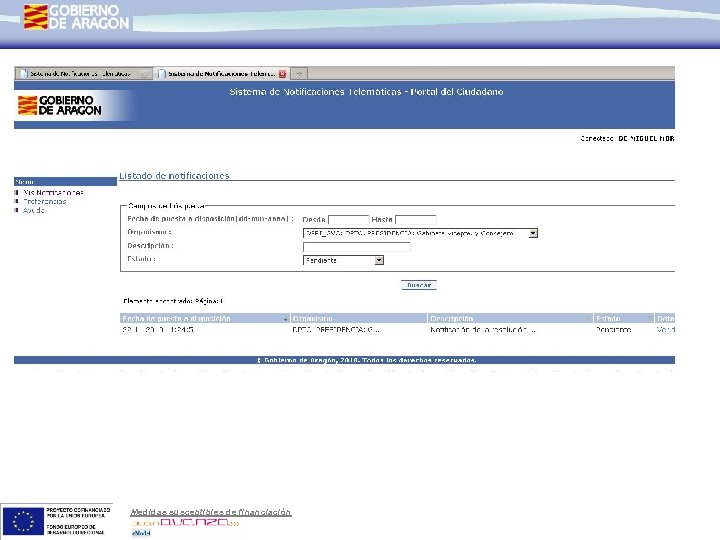Click Medidas susceptibles de financiación link
720x540 pixels.
(211, 512)
